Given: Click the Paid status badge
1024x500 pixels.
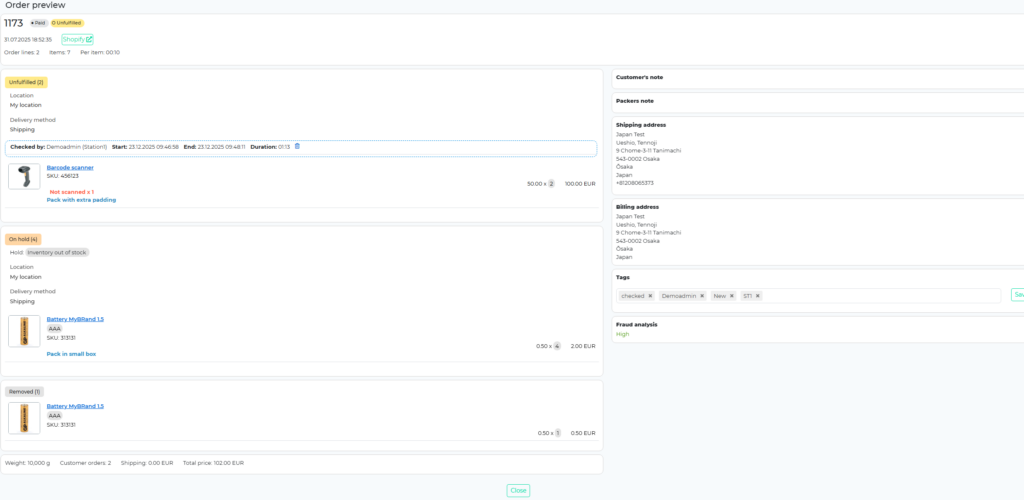Looking at the screenshot, I should [37, 22].
